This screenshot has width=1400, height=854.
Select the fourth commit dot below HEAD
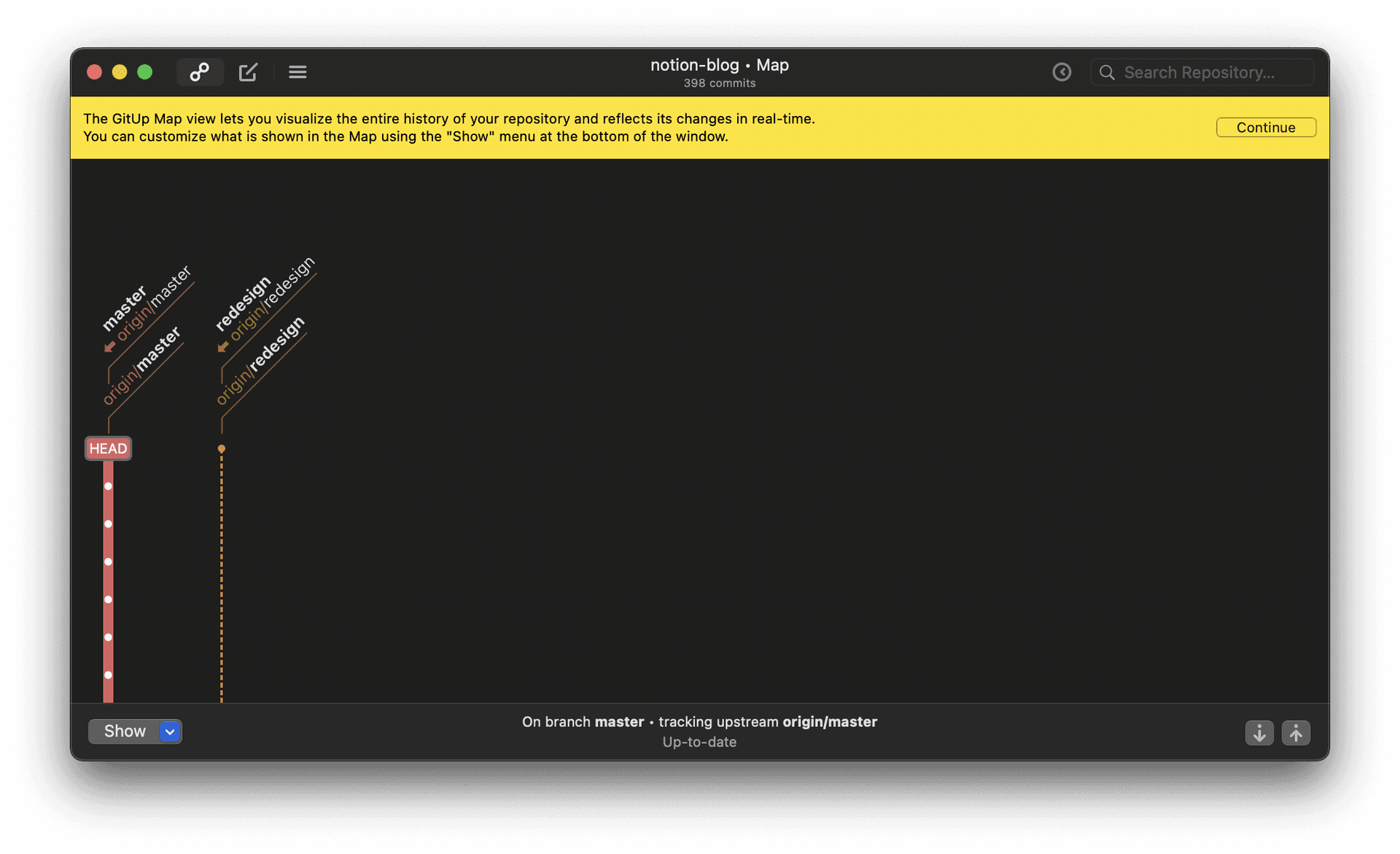[108, 599]
